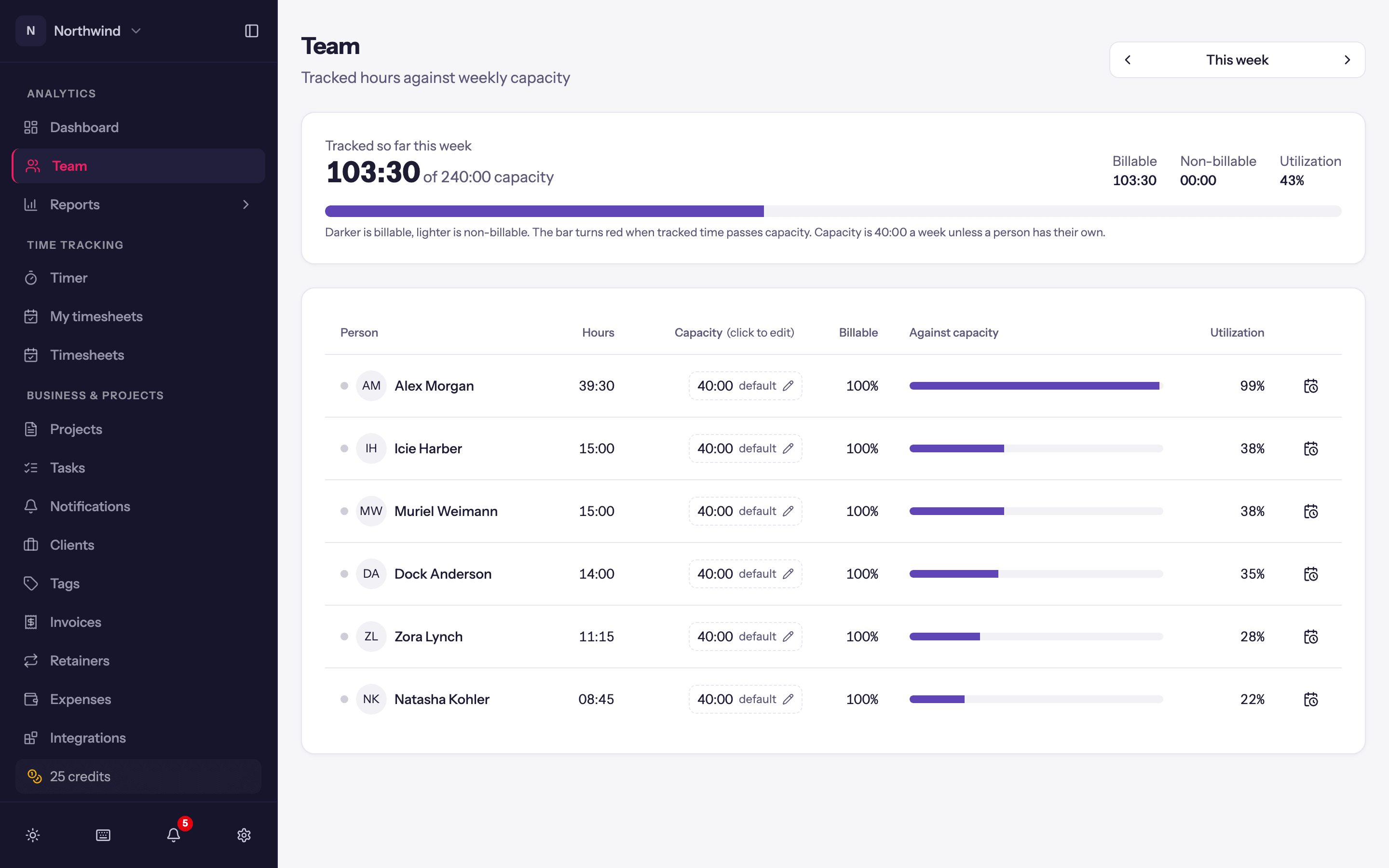
Task: Open notifications bell with badge
Action: pyautogui.click(x=174, y=834)
